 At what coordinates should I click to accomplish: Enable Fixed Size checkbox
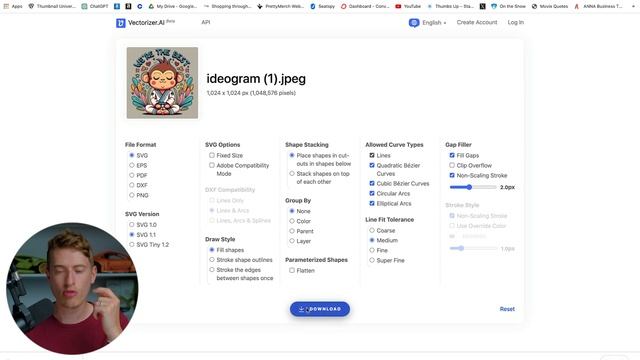point(212,156)
